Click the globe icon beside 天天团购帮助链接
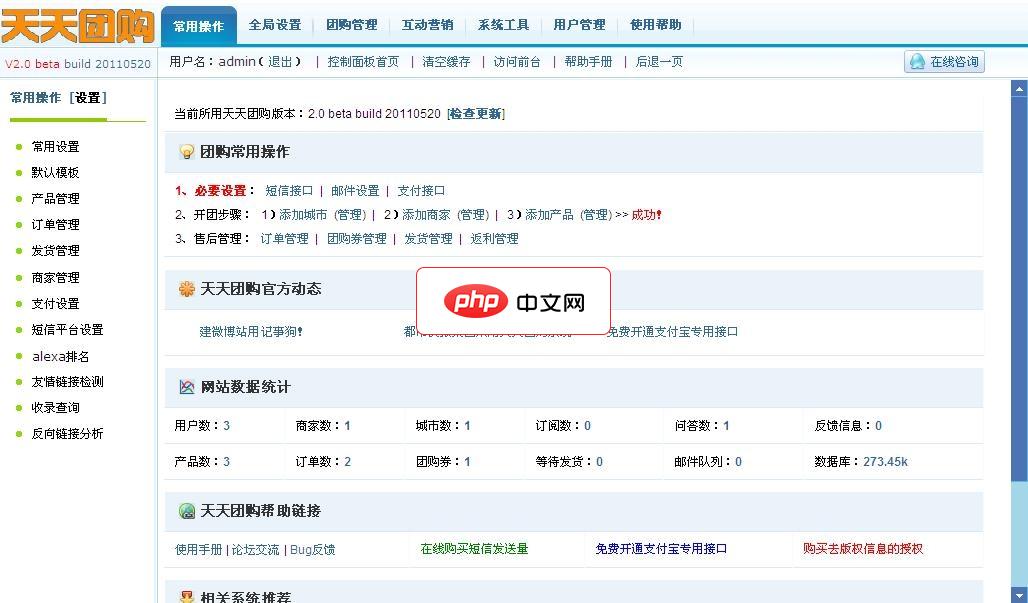1028x603 pixels. click(186, 511)
